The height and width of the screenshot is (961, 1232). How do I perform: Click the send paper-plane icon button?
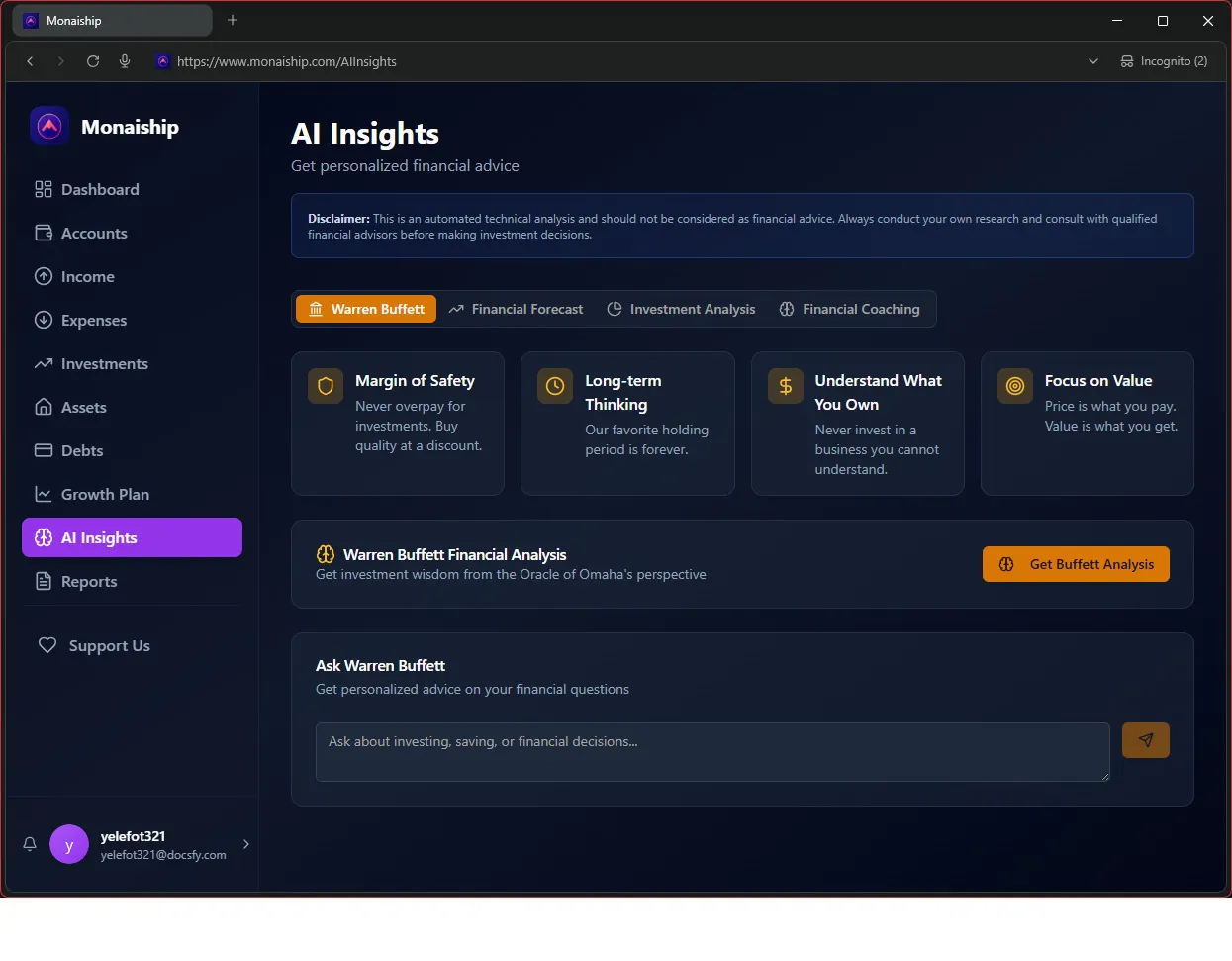pos(1146,740)
